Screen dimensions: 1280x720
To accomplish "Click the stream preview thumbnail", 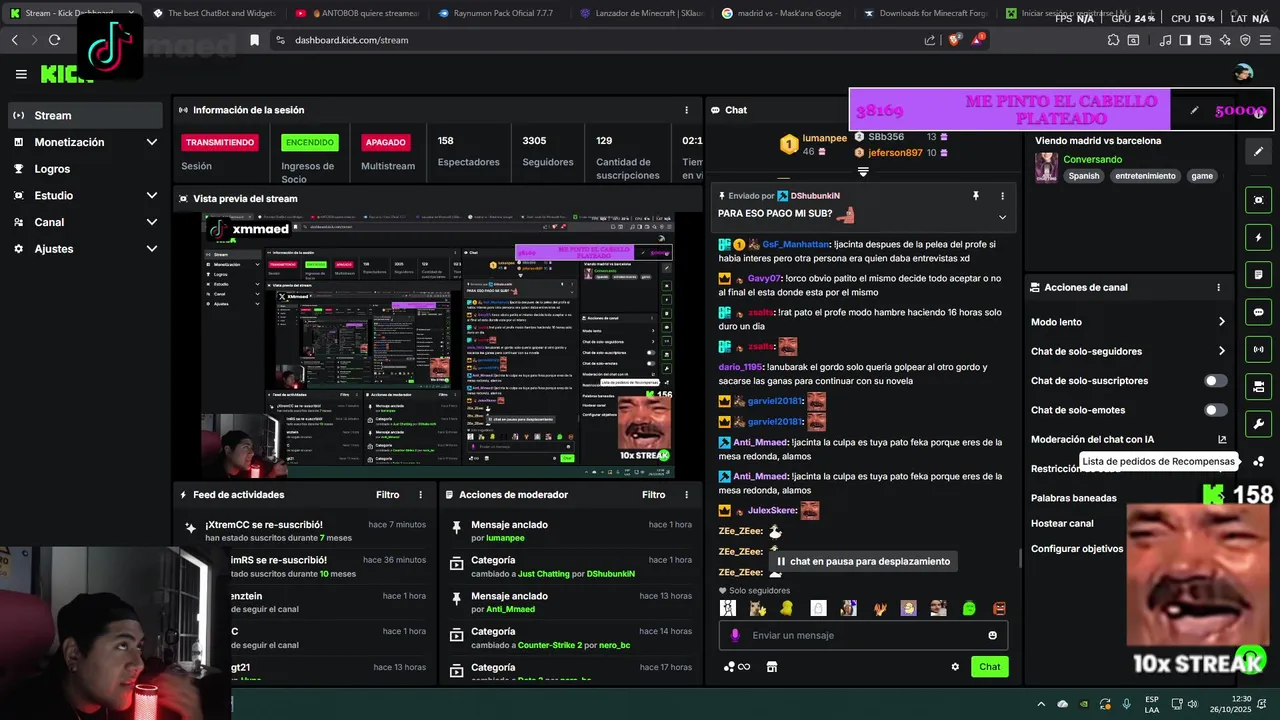I will coord(438,344).
